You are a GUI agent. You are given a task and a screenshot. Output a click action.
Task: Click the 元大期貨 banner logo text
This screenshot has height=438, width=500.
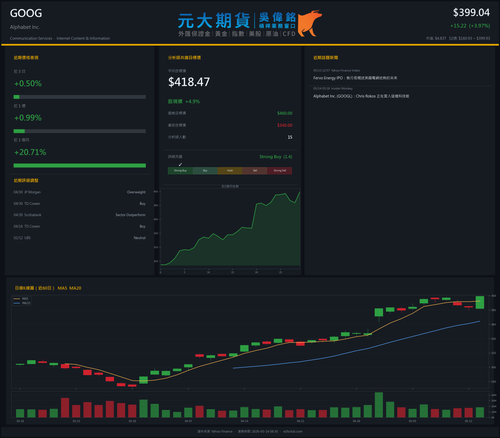click(x=214, y=21)
